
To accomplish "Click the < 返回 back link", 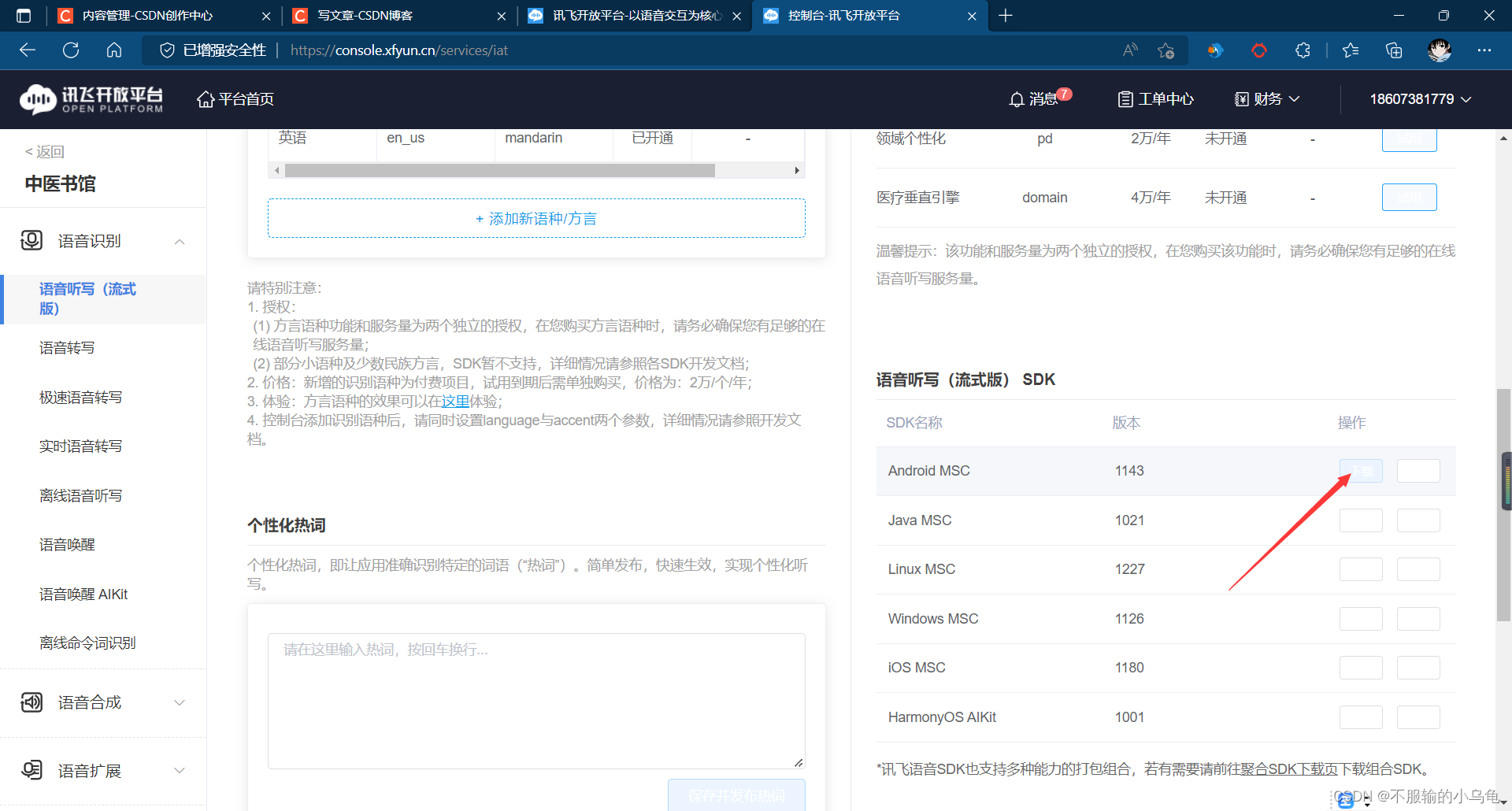I will click(45, 152).
